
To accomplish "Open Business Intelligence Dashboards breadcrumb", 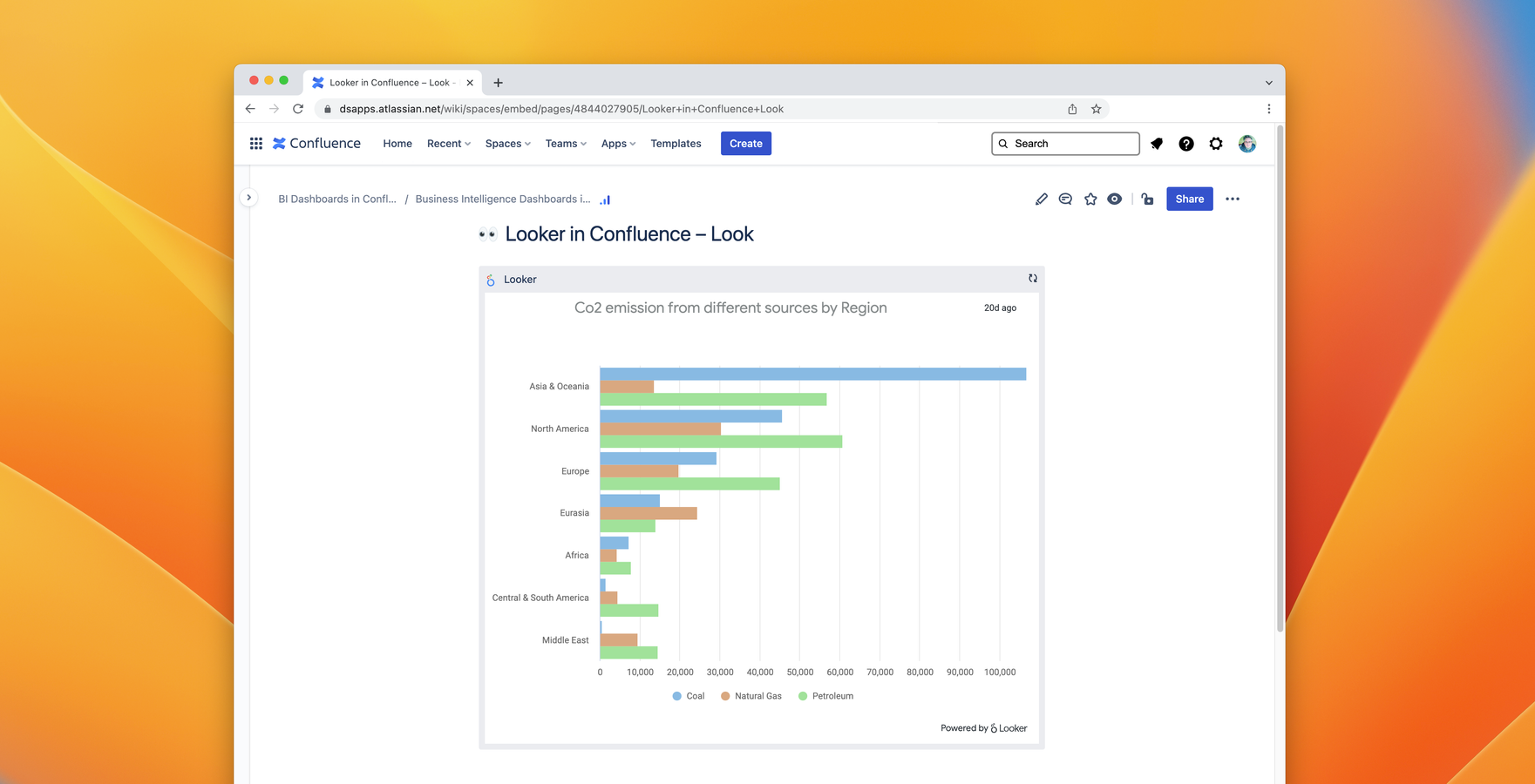I will [503, 199].
